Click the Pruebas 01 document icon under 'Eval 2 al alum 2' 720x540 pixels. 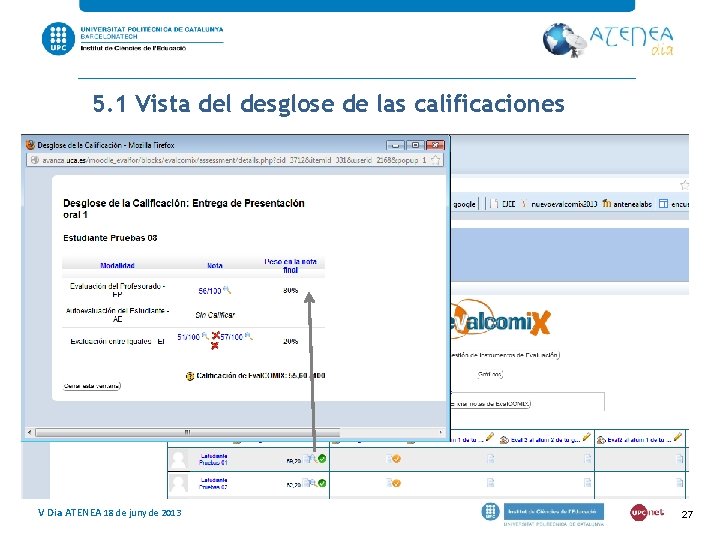tap(587, 458)
